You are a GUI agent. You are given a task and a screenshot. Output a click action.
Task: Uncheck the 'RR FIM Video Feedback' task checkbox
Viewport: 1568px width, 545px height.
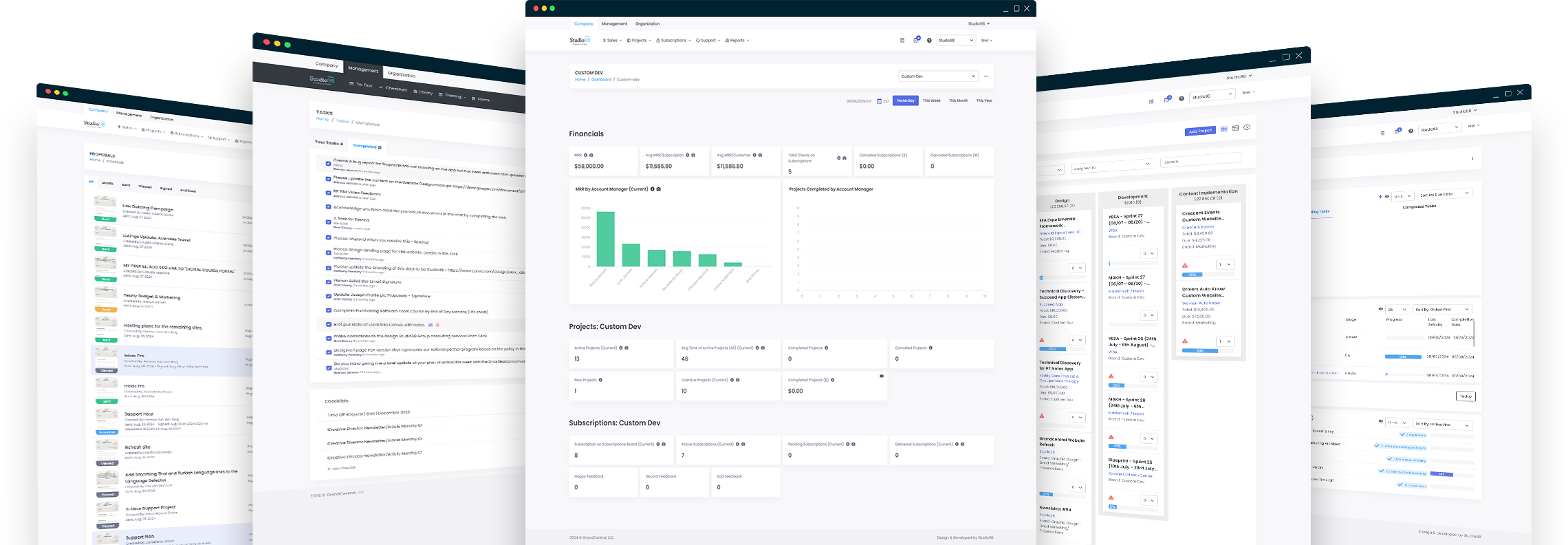[x=328, y=193]
